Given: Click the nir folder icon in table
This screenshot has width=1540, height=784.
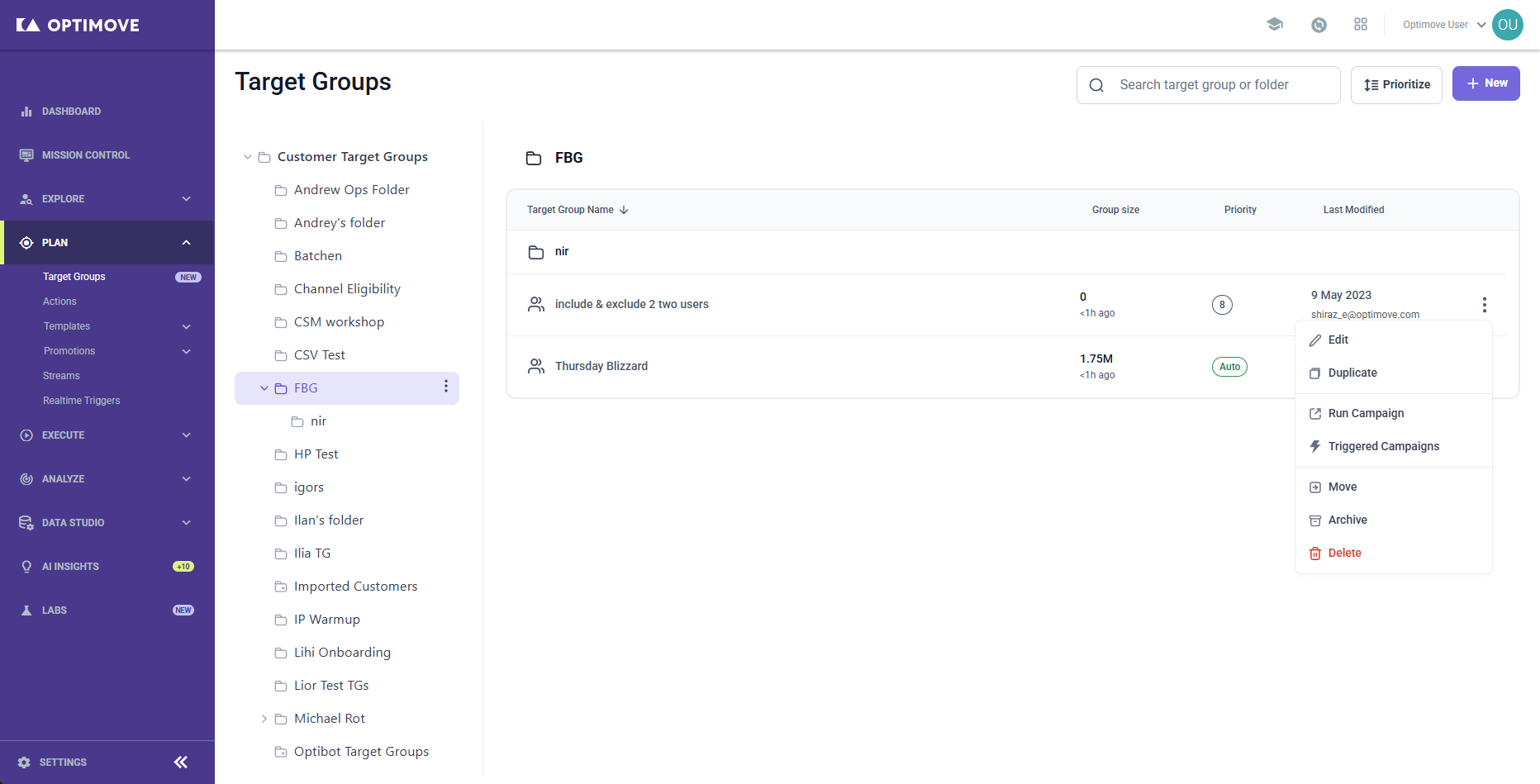Looking at the screenshot, I should coord(536,252).
